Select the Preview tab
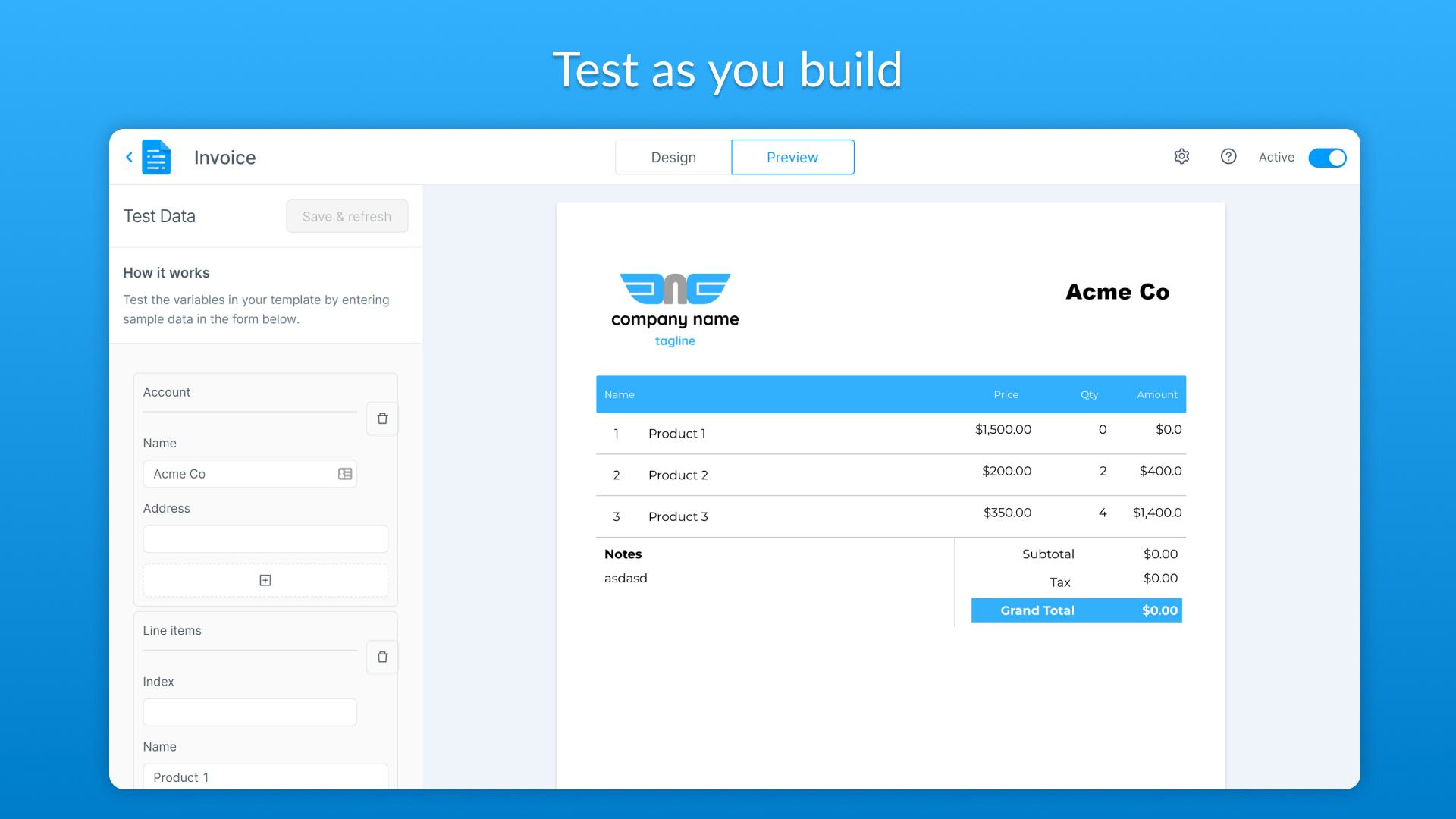Screen dimensions: 1456x819 (792, 157)
